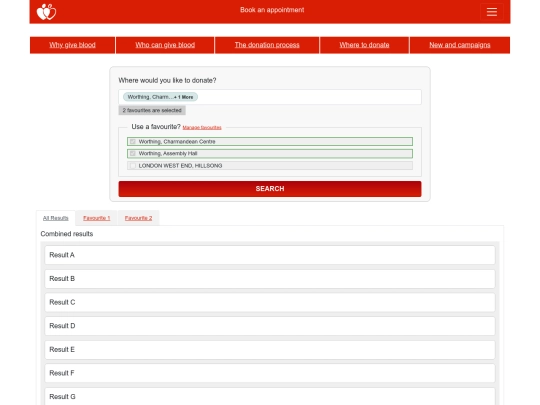Click the 2 favourites are selected label
The width and height of the screenshot is (540, 405).
[152, 110]
